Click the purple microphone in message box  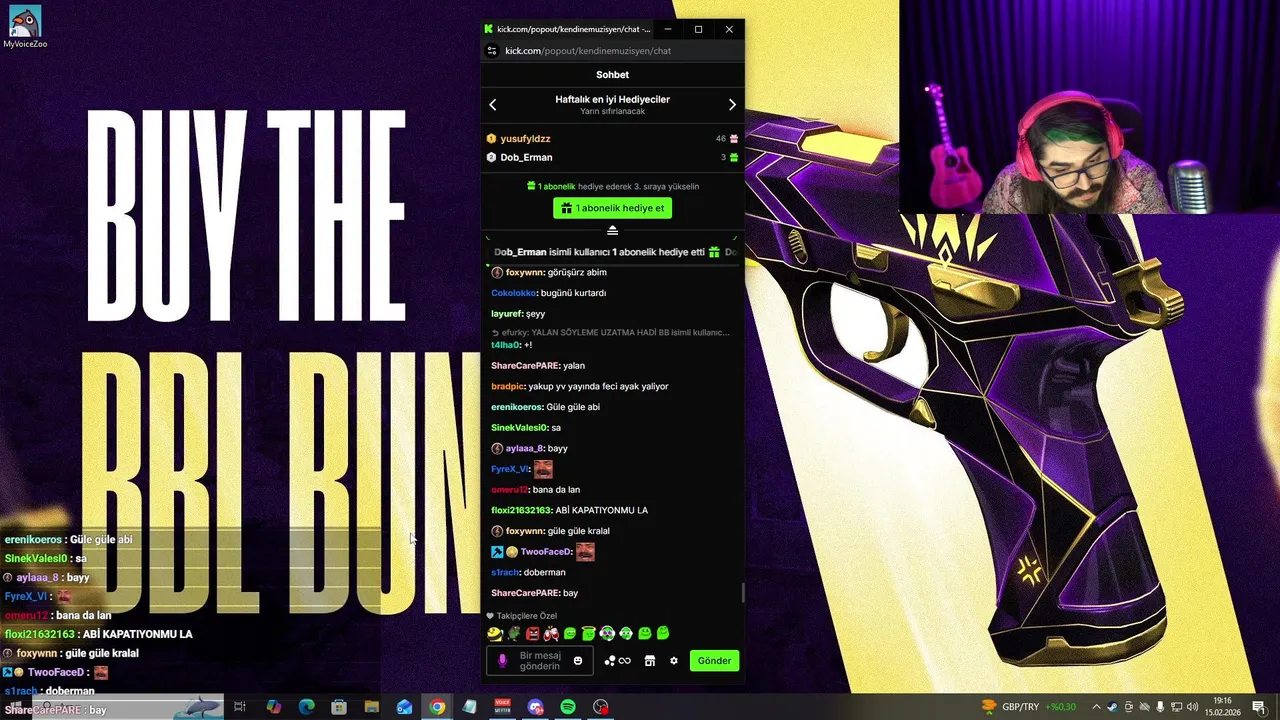click(x=502, y=661)
